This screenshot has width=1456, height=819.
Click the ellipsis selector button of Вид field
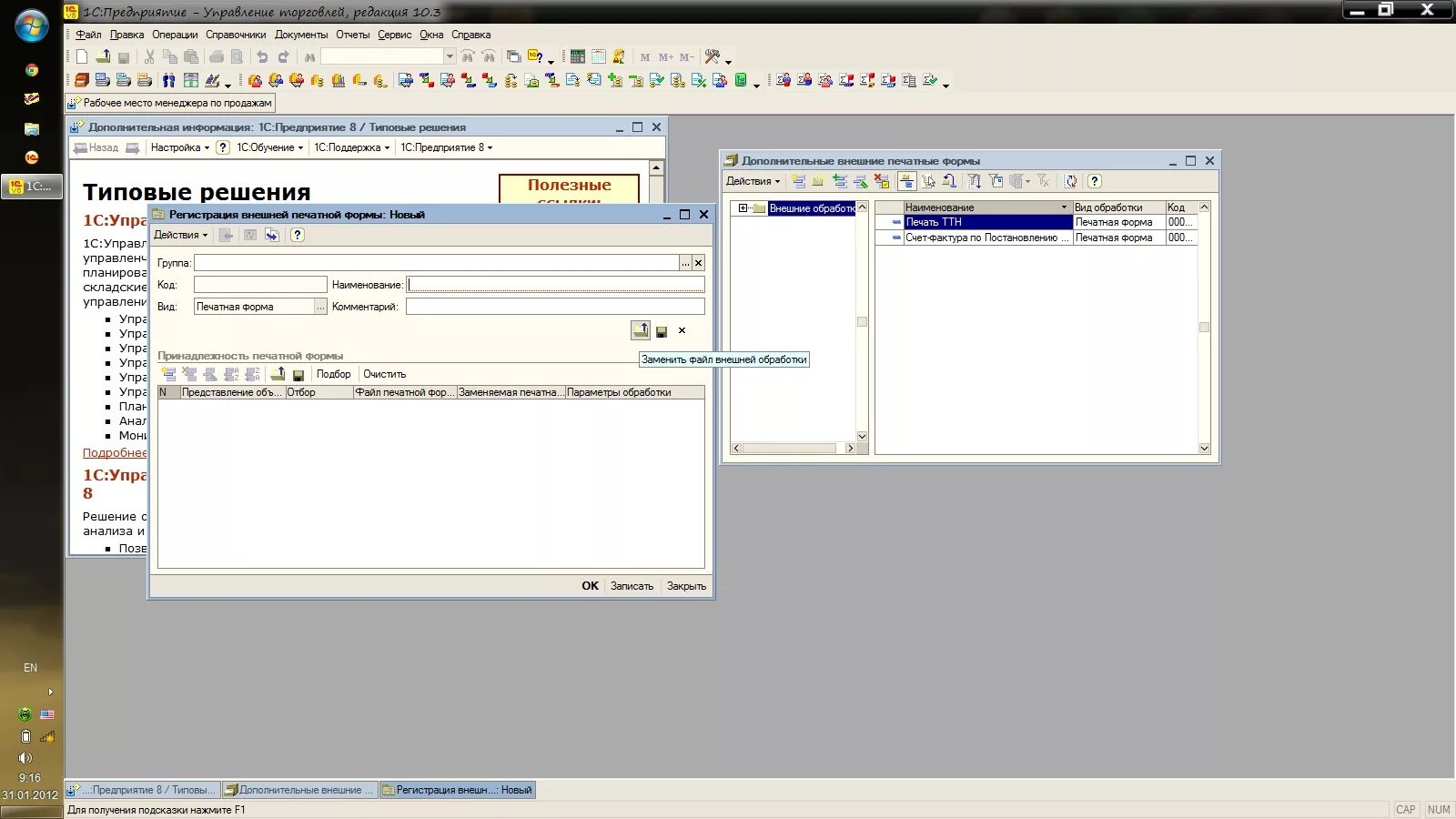320,307
